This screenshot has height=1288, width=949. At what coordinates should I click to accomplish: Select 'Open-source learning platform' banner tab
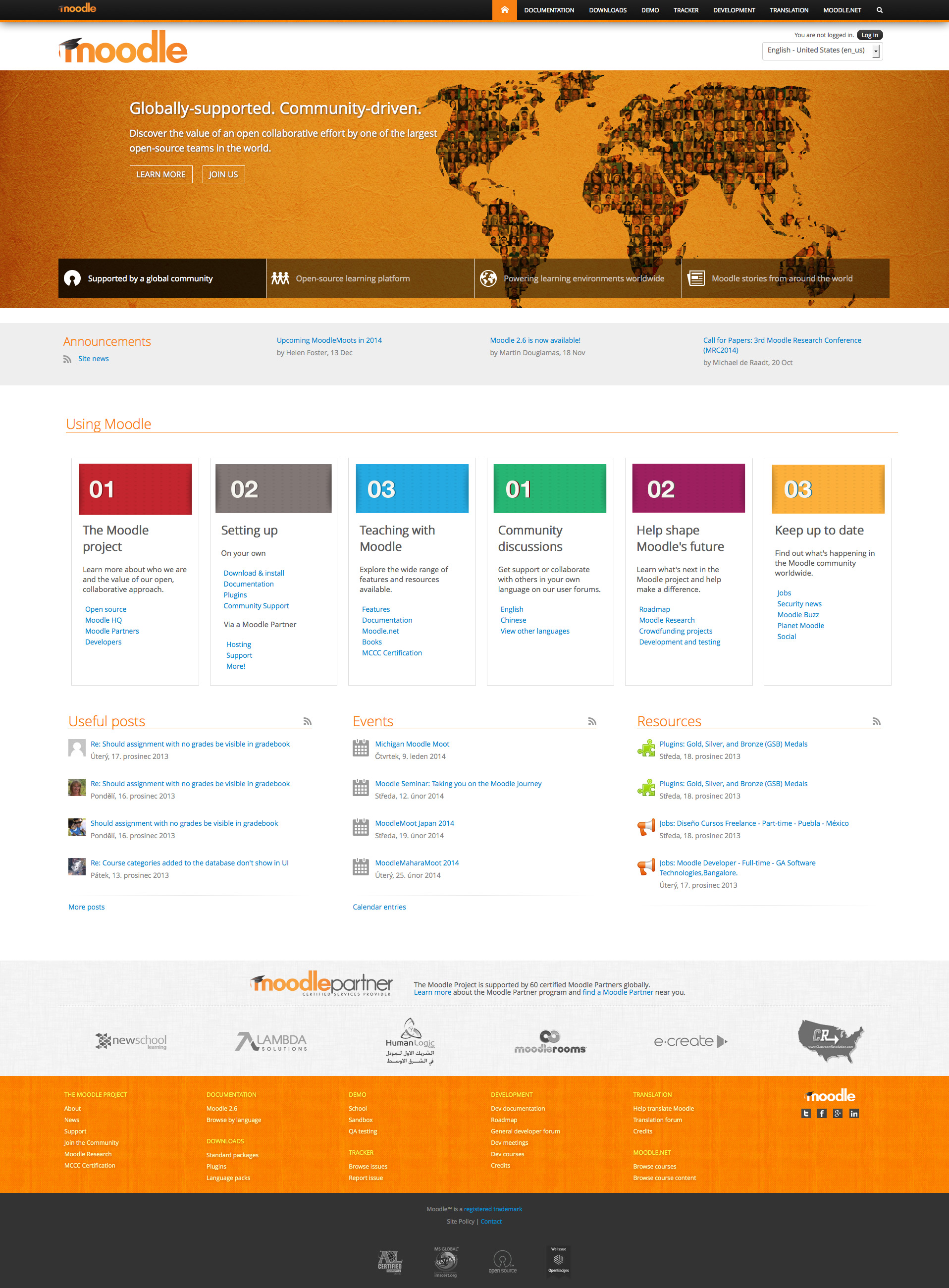coord(370,278)
